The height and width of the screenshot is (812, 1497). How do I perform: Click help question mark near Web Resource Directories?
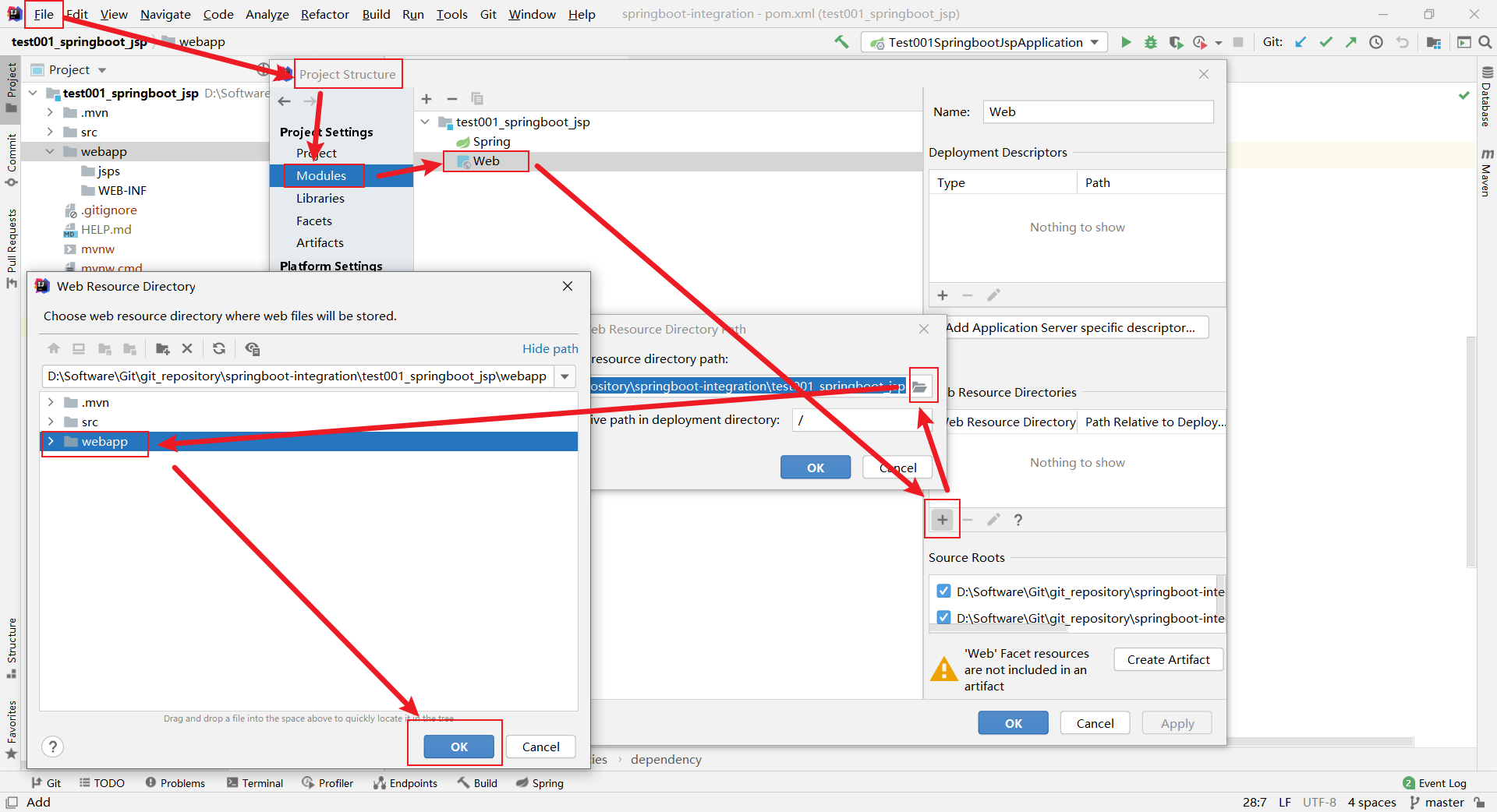click(x=1018, y=520)
